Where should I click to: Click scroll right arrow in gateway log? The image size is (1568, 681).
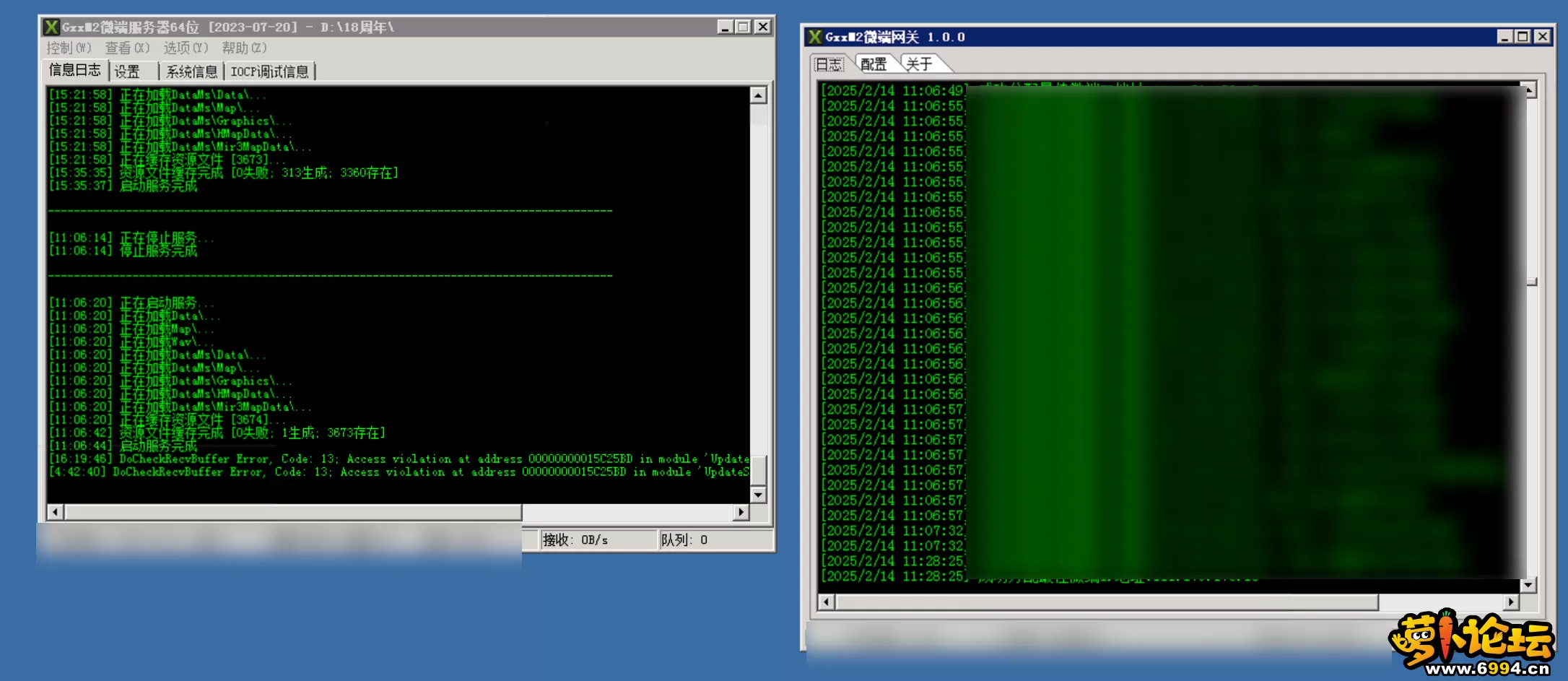pos(1510,602)
